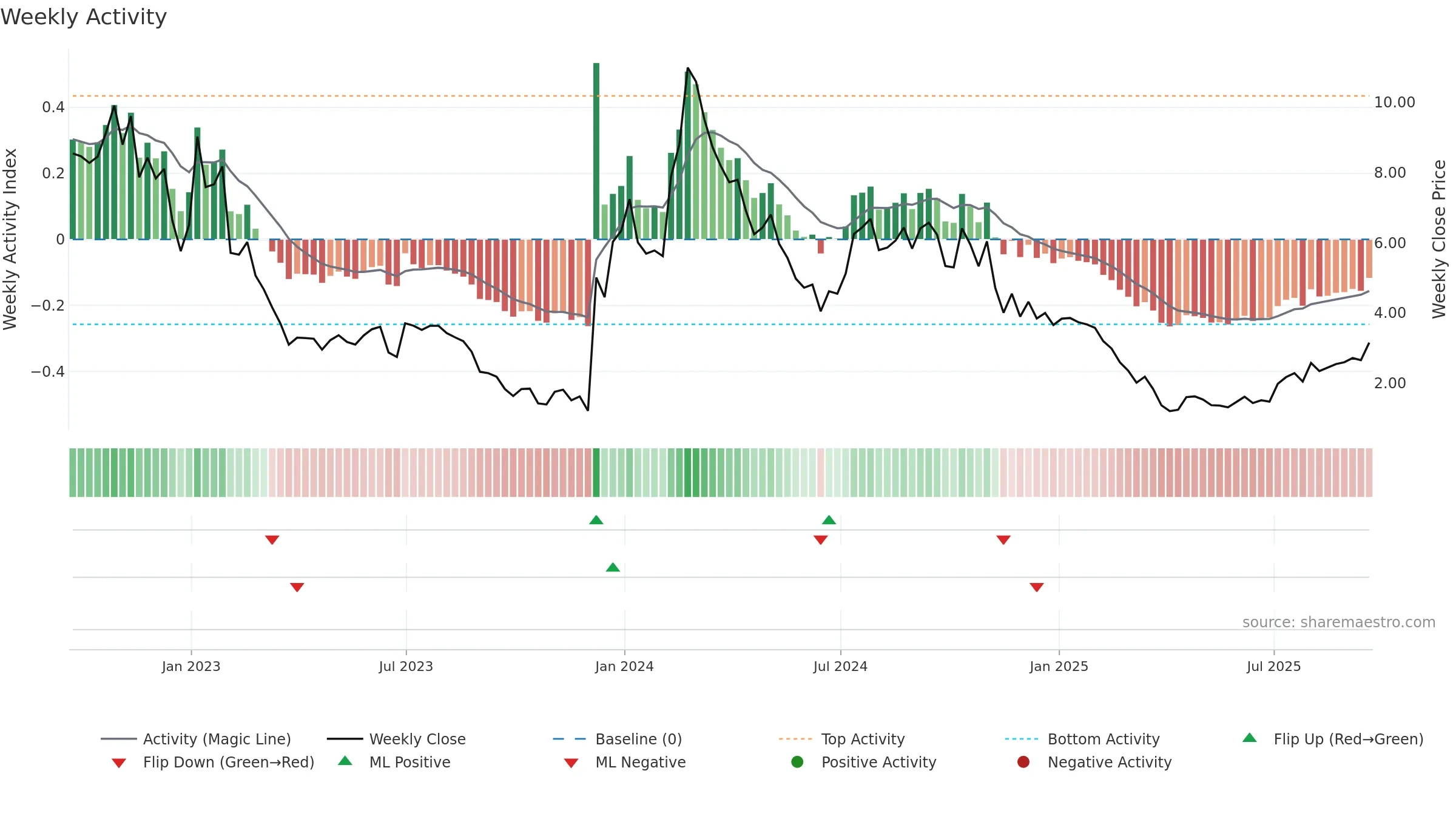Click the 8.00 price axis value
1456x819 pixels.
(1390, 173)
